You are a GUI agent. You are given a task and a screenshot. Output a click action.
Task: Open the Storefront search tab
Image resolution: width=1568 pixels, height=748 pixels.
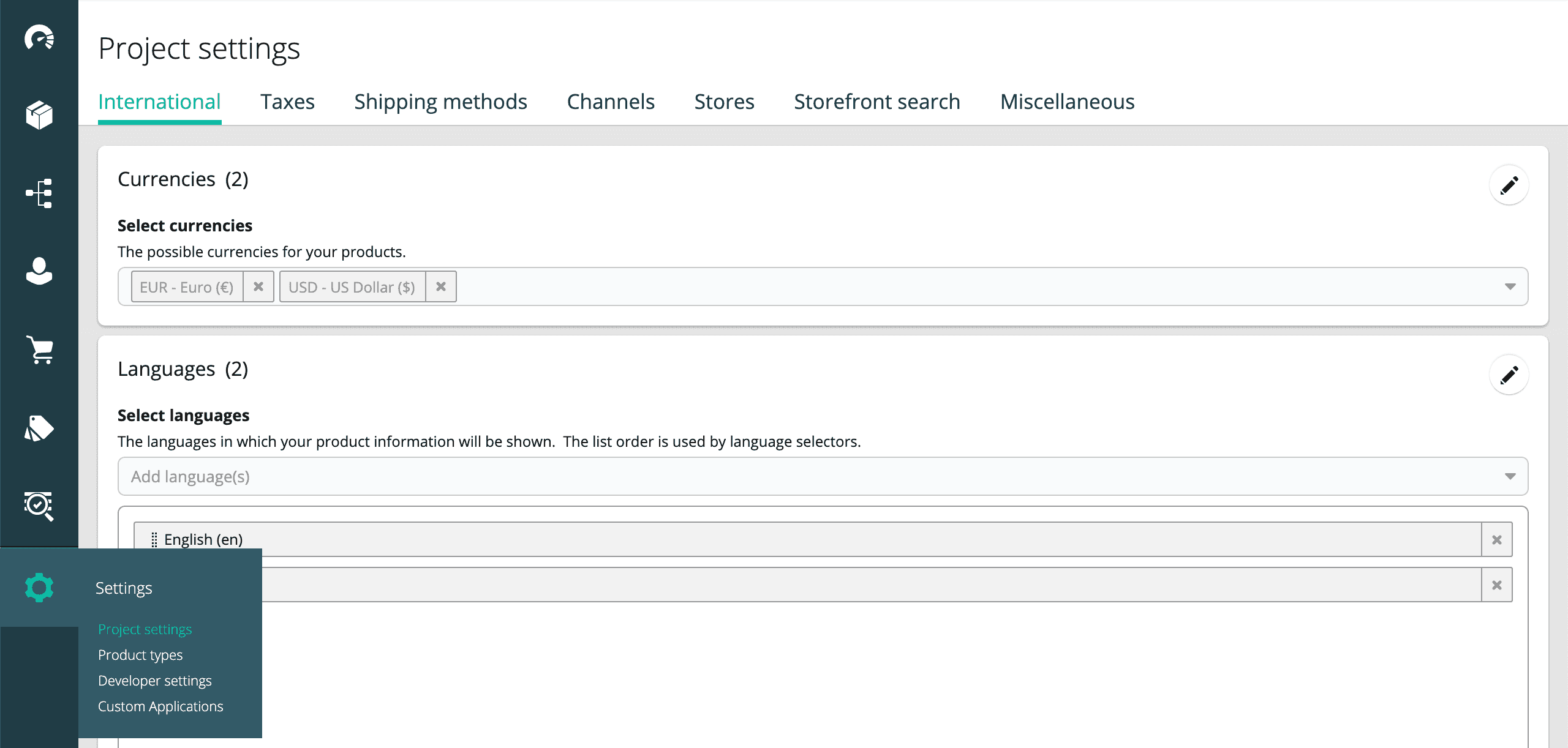click(x=876, y=102)
